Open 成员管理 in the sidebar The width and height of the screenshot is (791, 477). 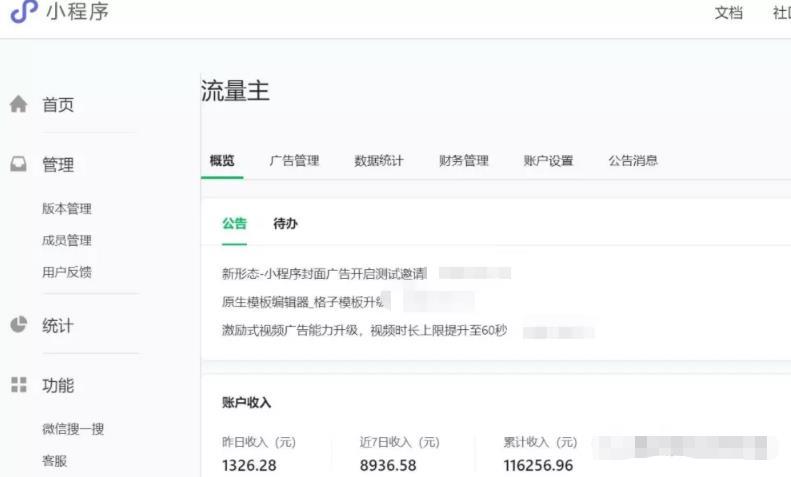(x=67, y=241)
